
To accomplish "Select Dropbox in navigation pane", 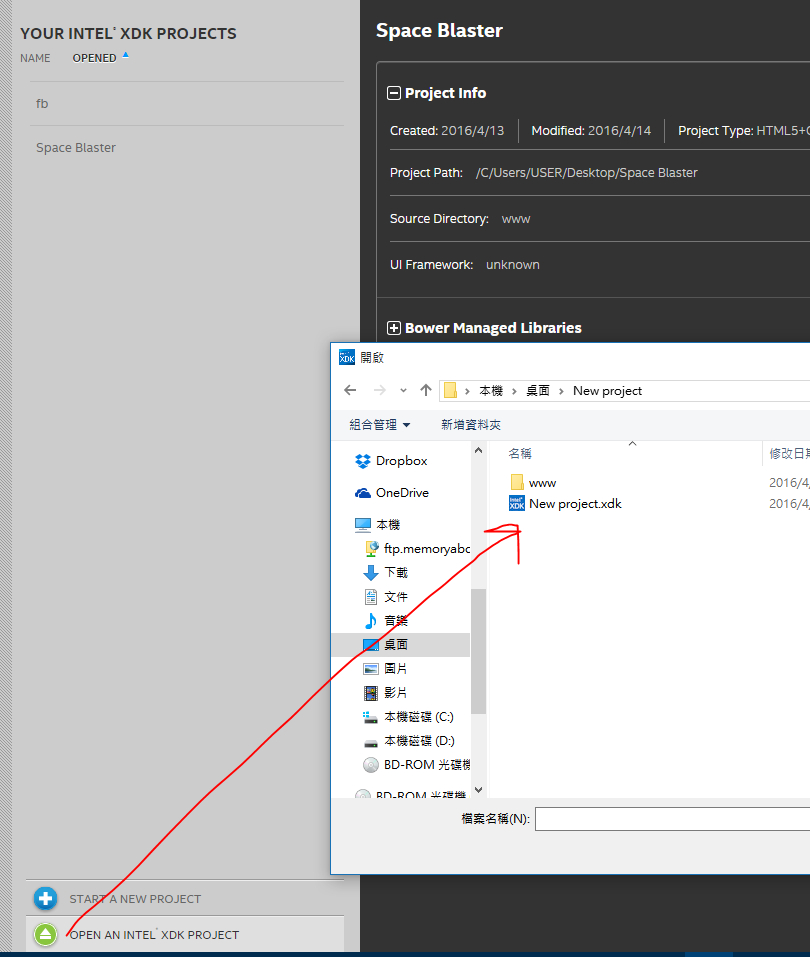I will [x=391, y=461].
